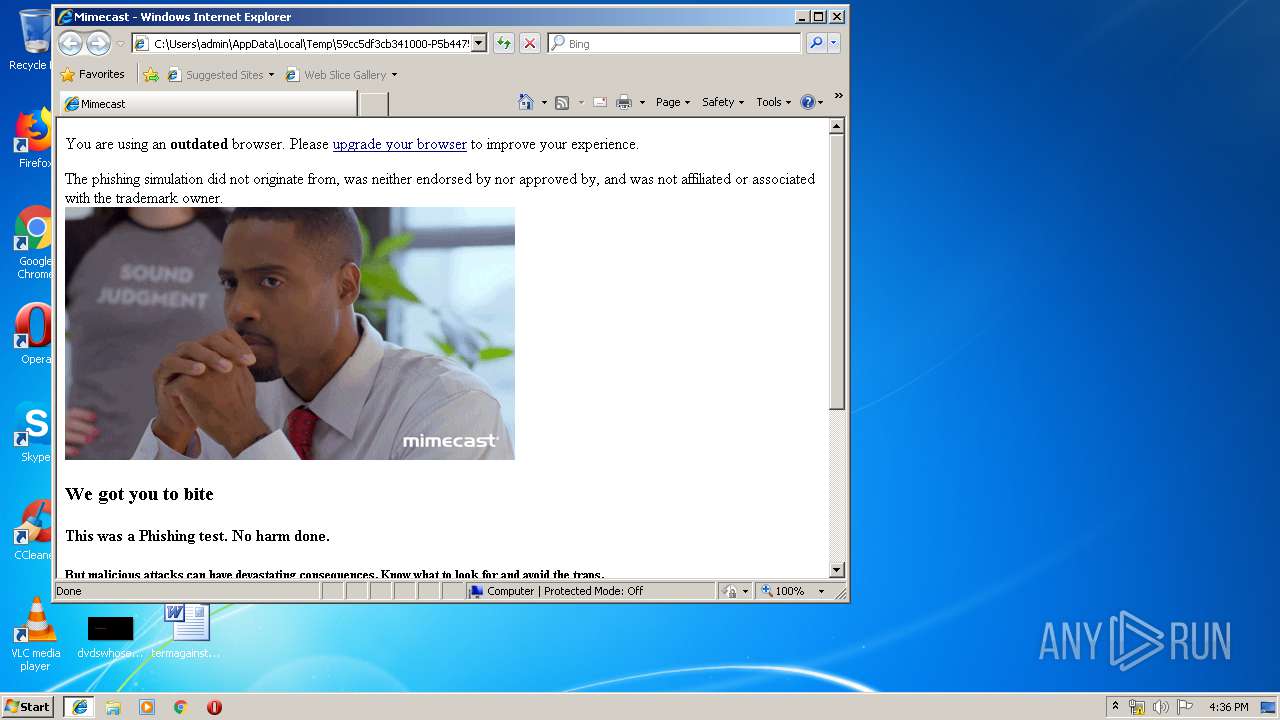Expand the Home button dropdown arrow
Viewport: 1280px width, 720px height.
tap(544, 102)
